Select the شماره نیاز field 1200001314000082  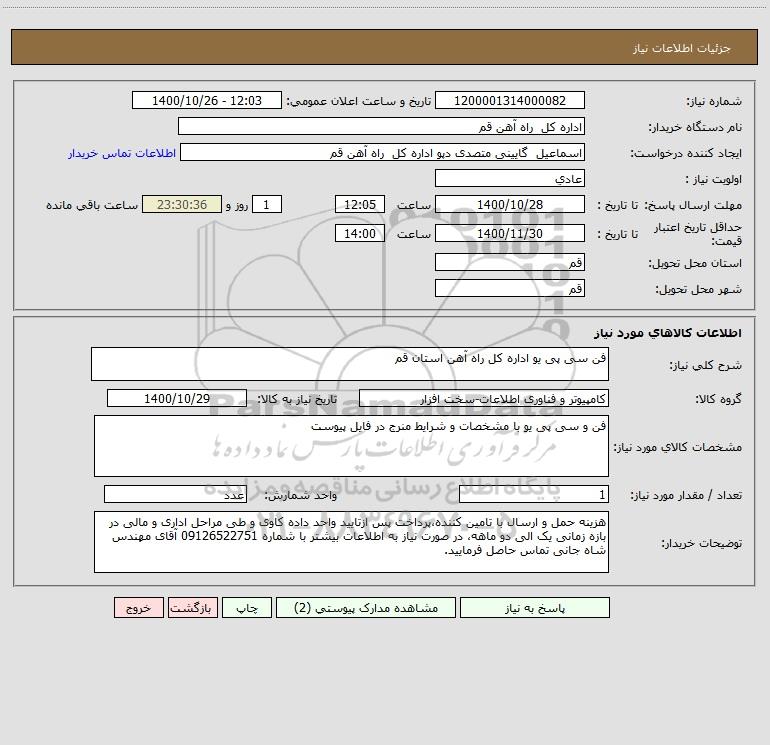510,100
